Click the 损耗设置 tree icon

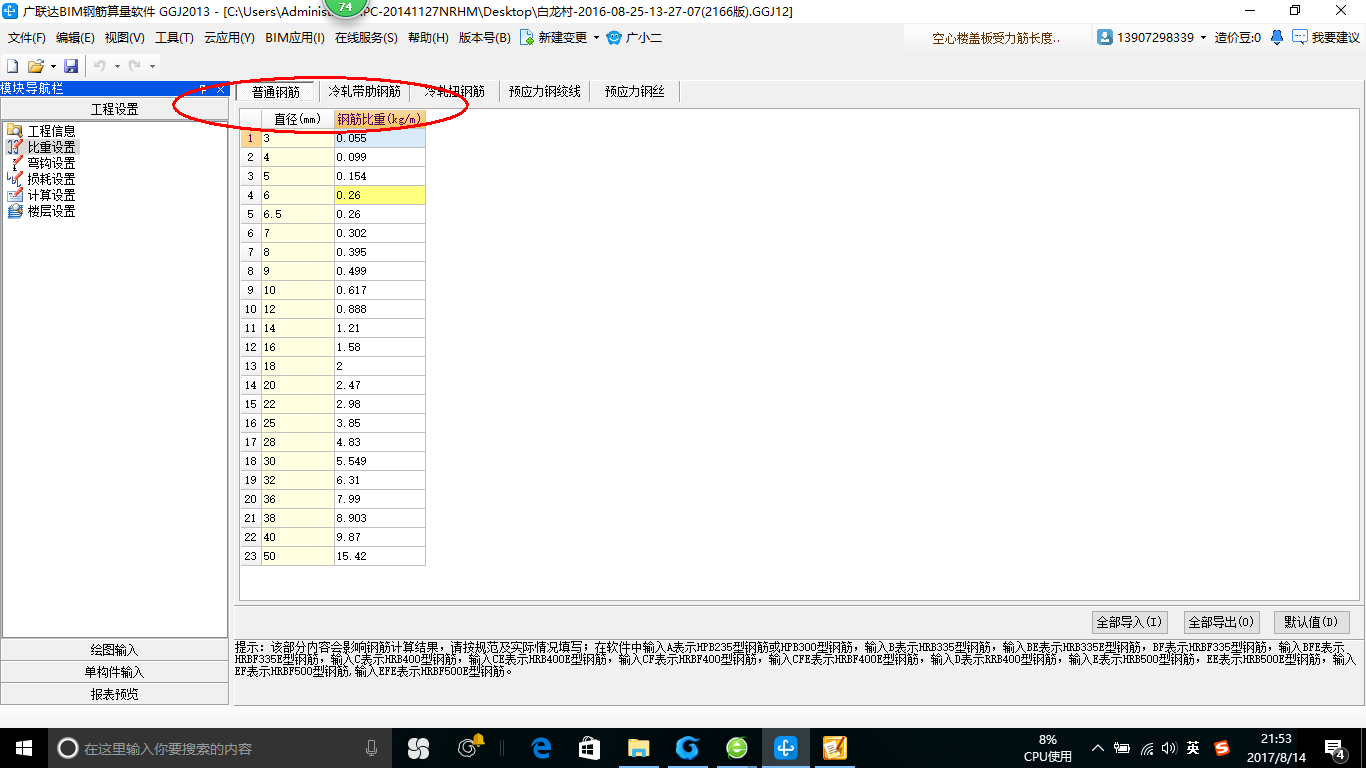14,179
